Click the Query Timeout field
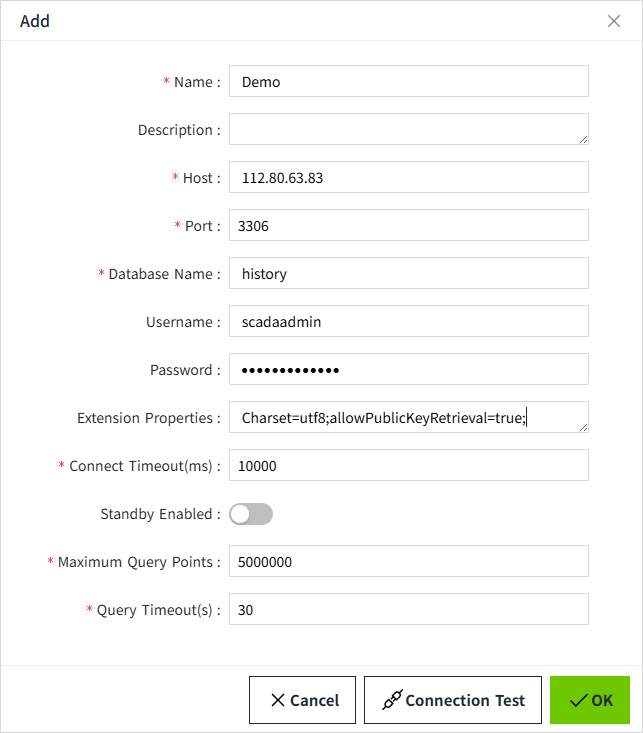The width and height of the screenshot is (643, 733). point(408,610)
